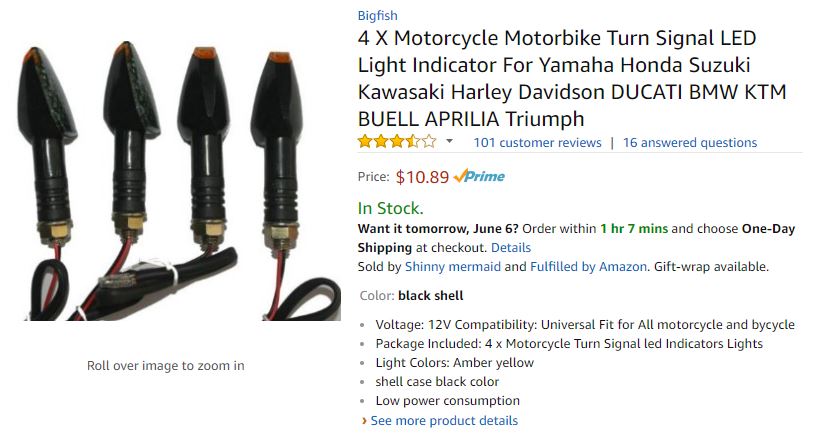Visit Shinny mermaid seller page

pos(452,267)
